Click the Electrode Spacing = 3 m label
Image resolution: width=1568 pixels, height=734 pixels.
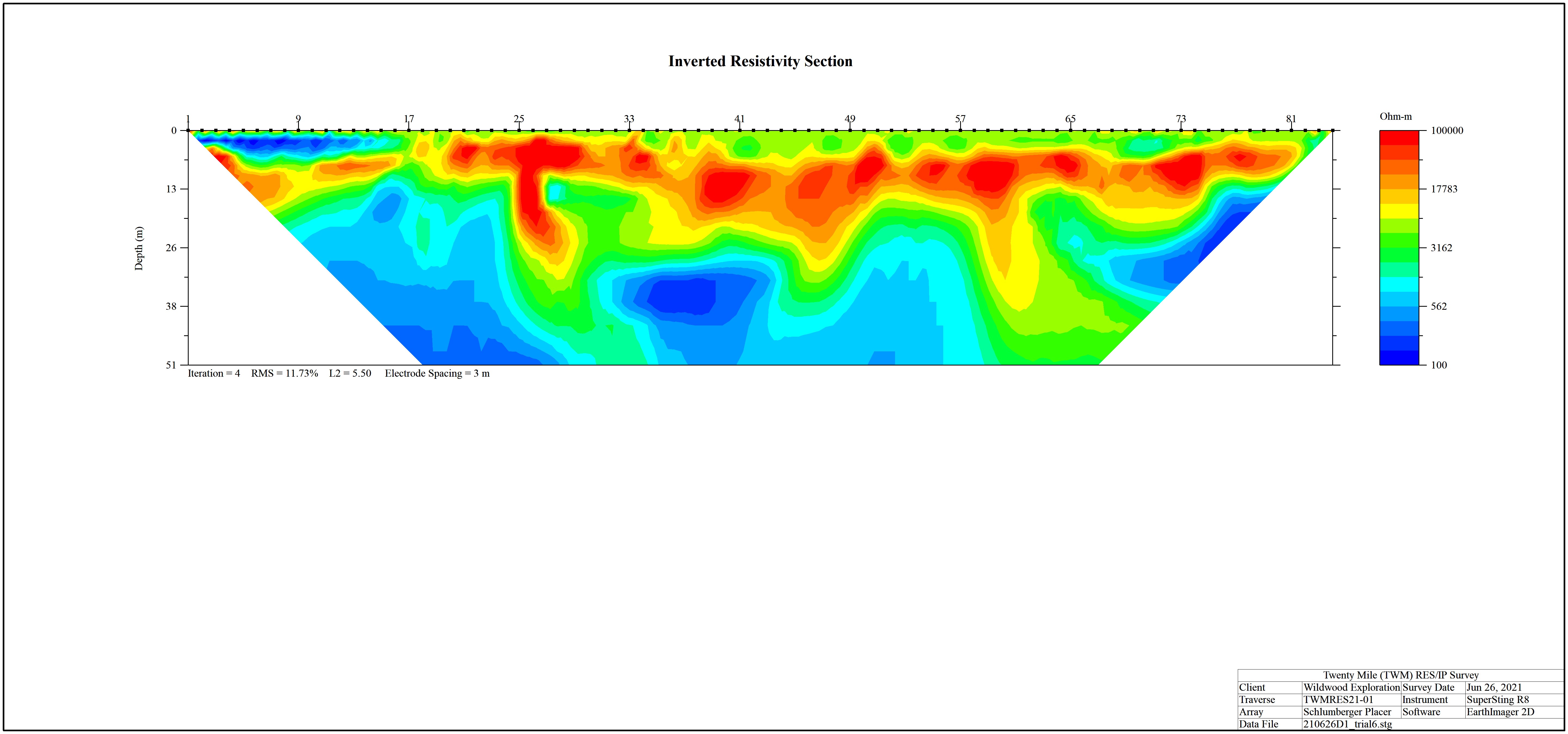pyautogui.click(x=437, y=374)
